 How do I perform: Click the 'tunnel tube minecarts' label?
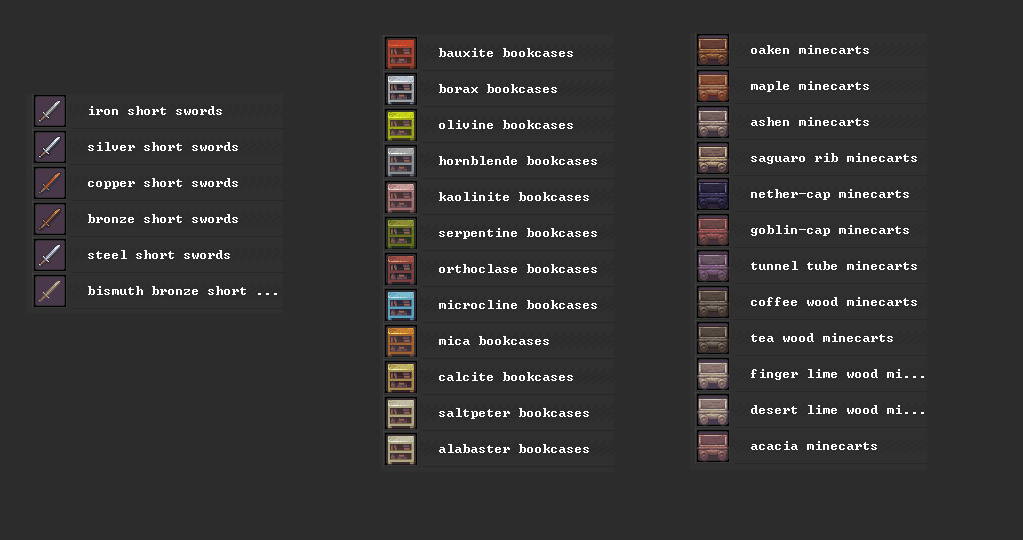pos(834,266)
